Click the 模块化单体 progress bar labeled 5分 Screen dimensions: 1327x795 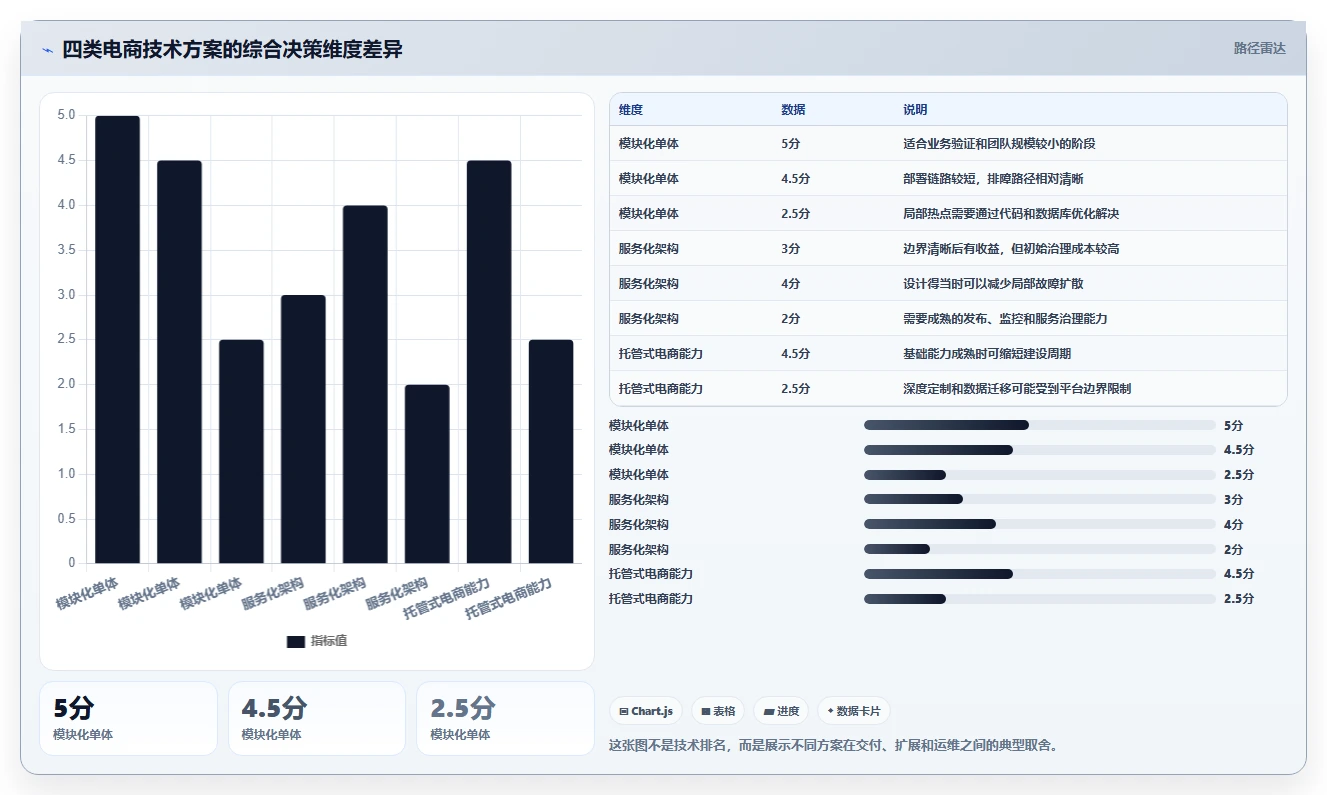tap(1040, 425)
